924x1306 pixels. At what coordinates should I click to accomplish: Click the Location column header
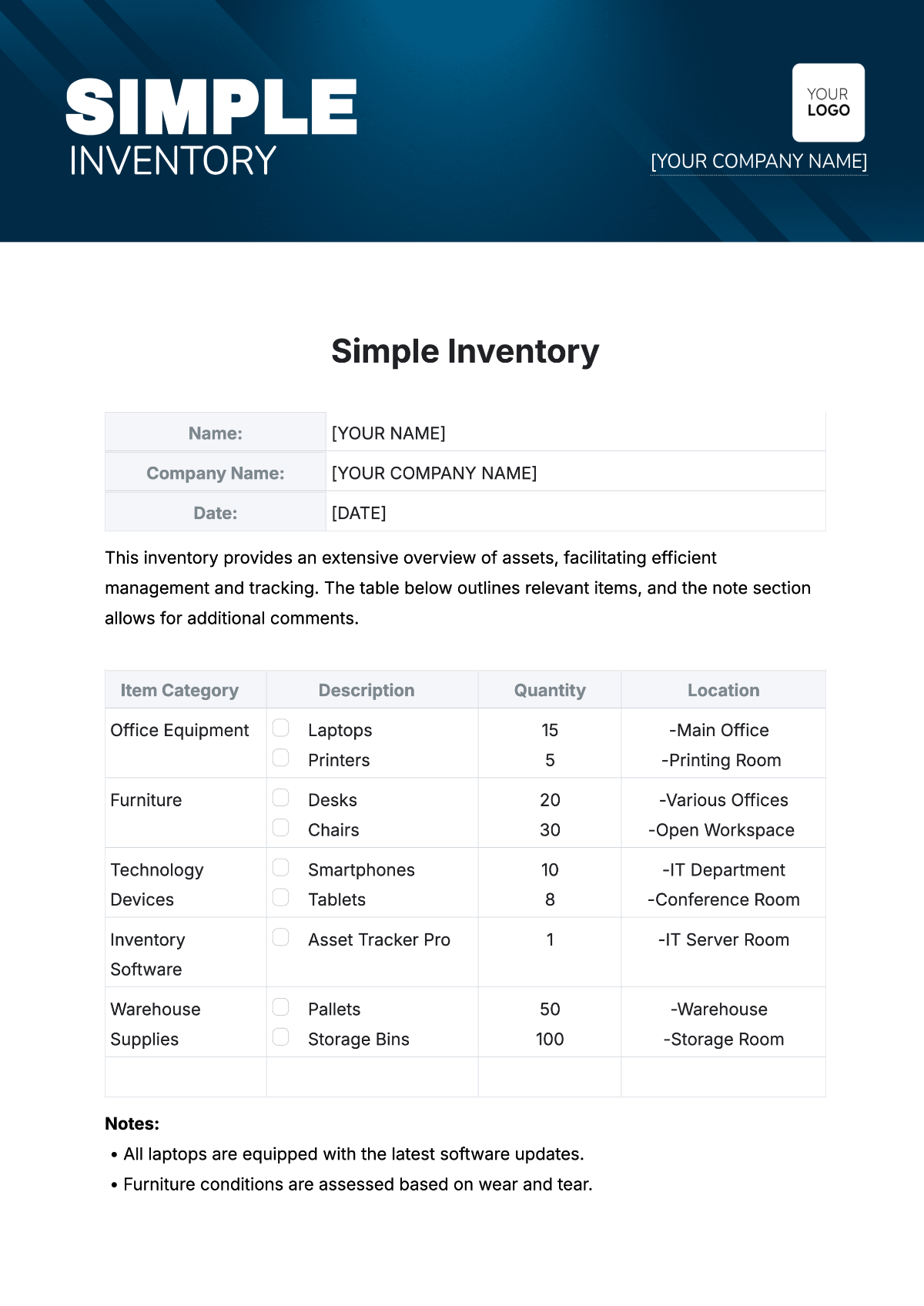click(x=724, y=690)
